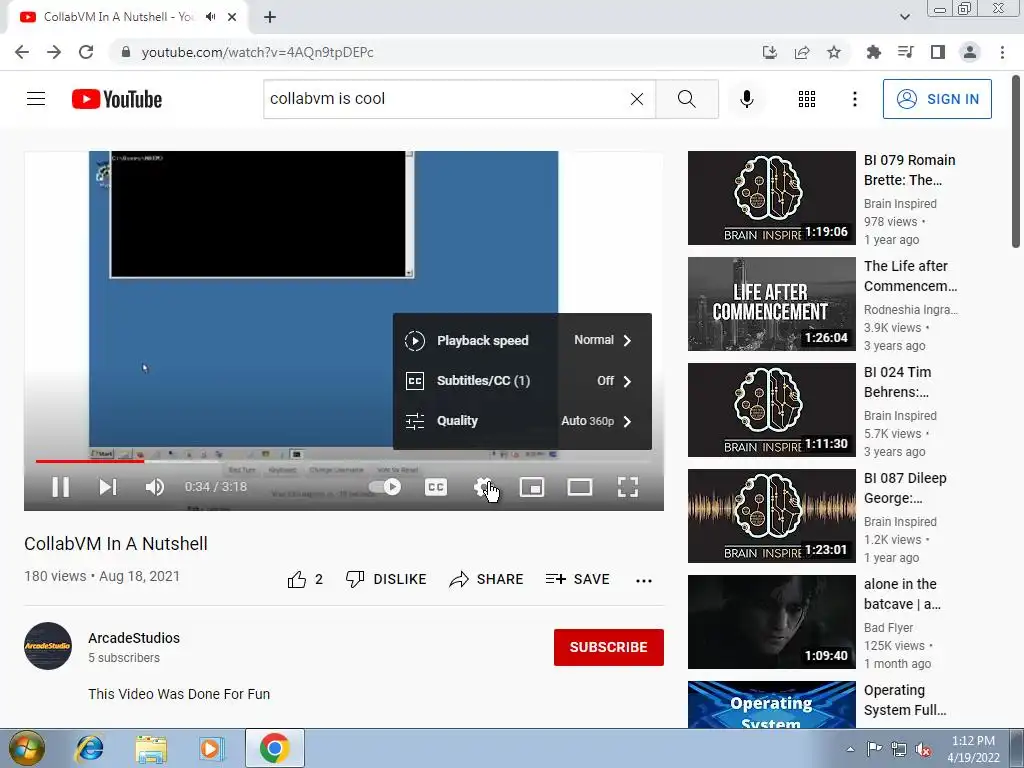Viewport: 1024px width, 768px height.
Task: Run search with magnifier button
Action: pyautogui.click(x=687, y=99)
